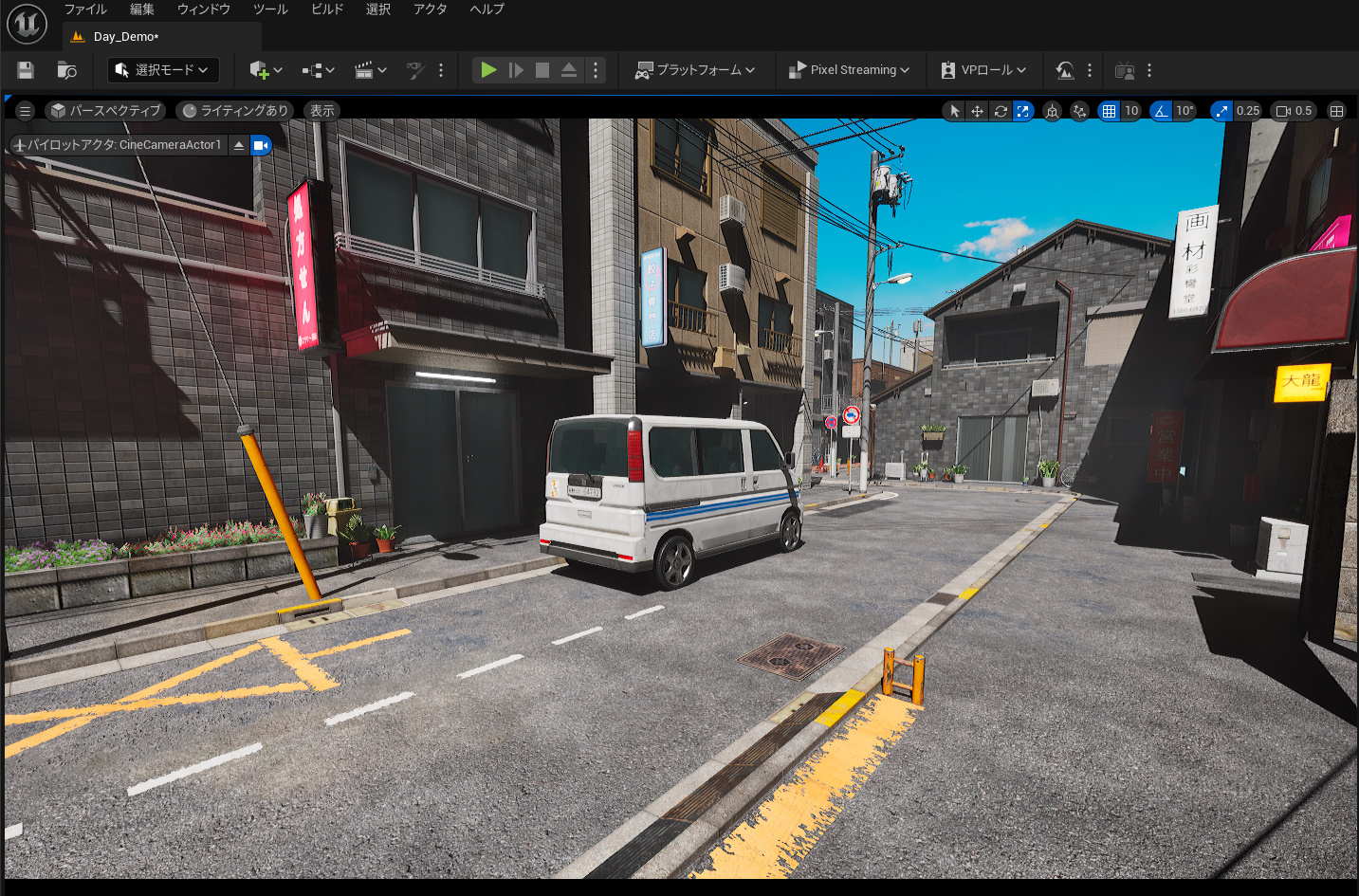The height and width of the screenshot is (896, 1359).
Task: Expand the Pixel Streaming dropdown
Action: (849, 70)
